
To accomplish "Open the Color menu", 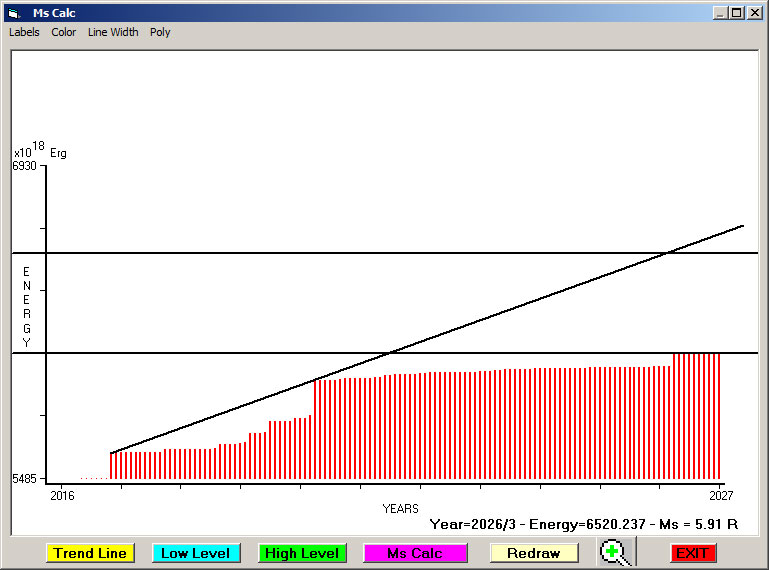I will [x=64, y=32].
